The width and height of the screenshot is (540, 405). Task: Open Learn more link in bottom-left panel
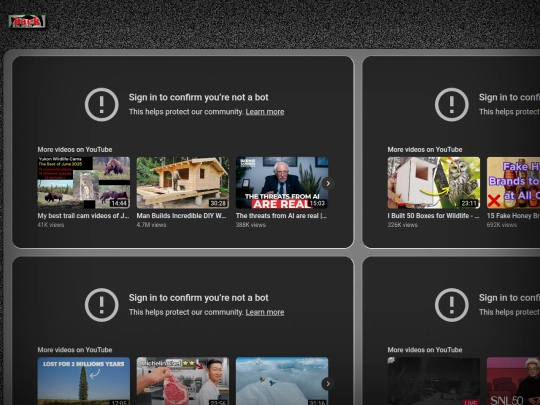point(265,312)
